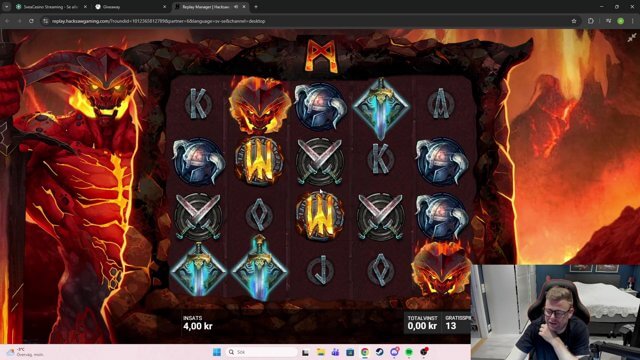Click the sword diamond symbol on reel one bottom
640x360 pixels.
(198, 269)
